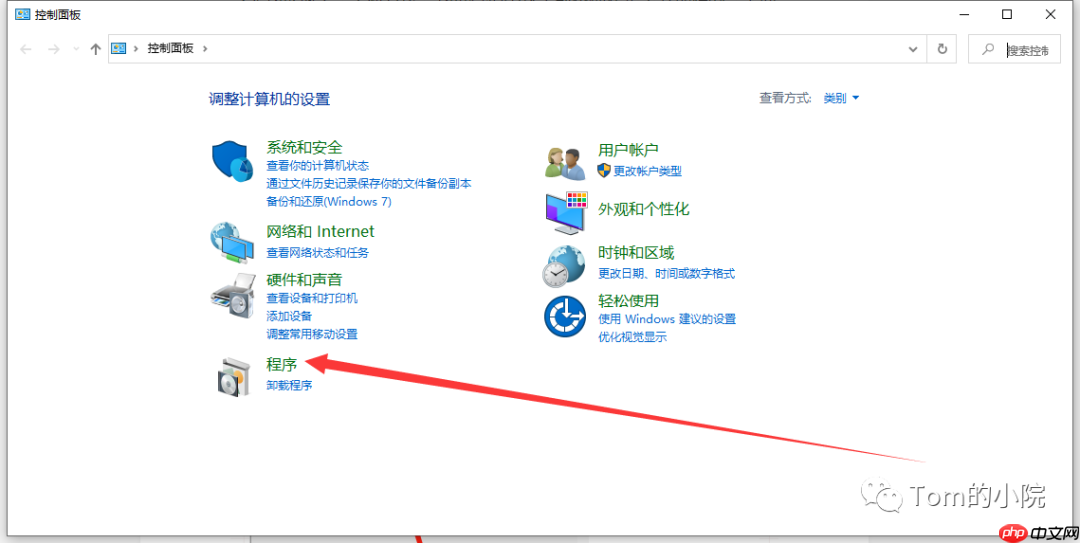Expand chevron before 控制面板 in address bar
1080x543 pixels.
[x=136, y=48]
